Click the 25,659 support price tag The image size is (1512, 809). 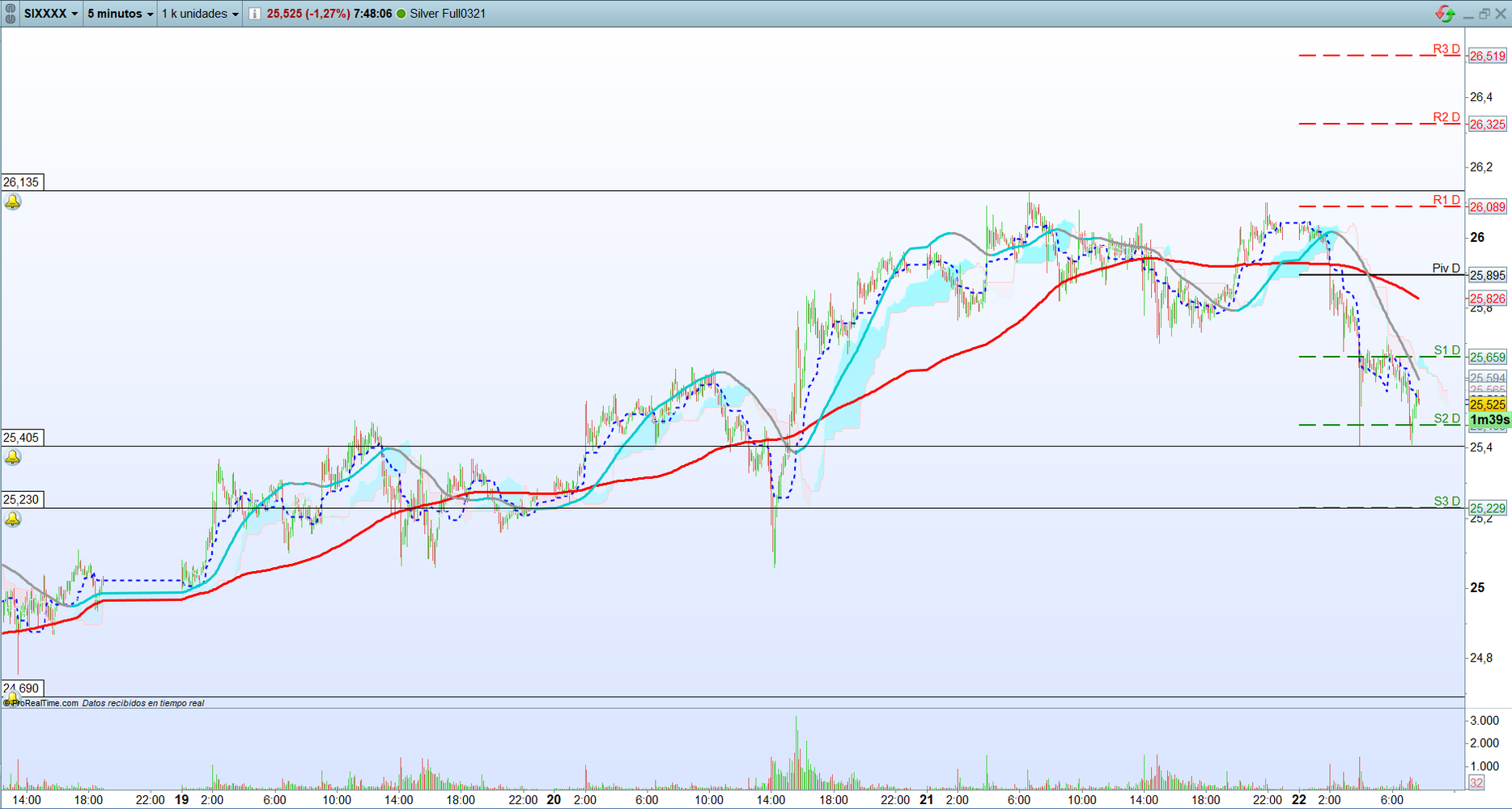1488,358
